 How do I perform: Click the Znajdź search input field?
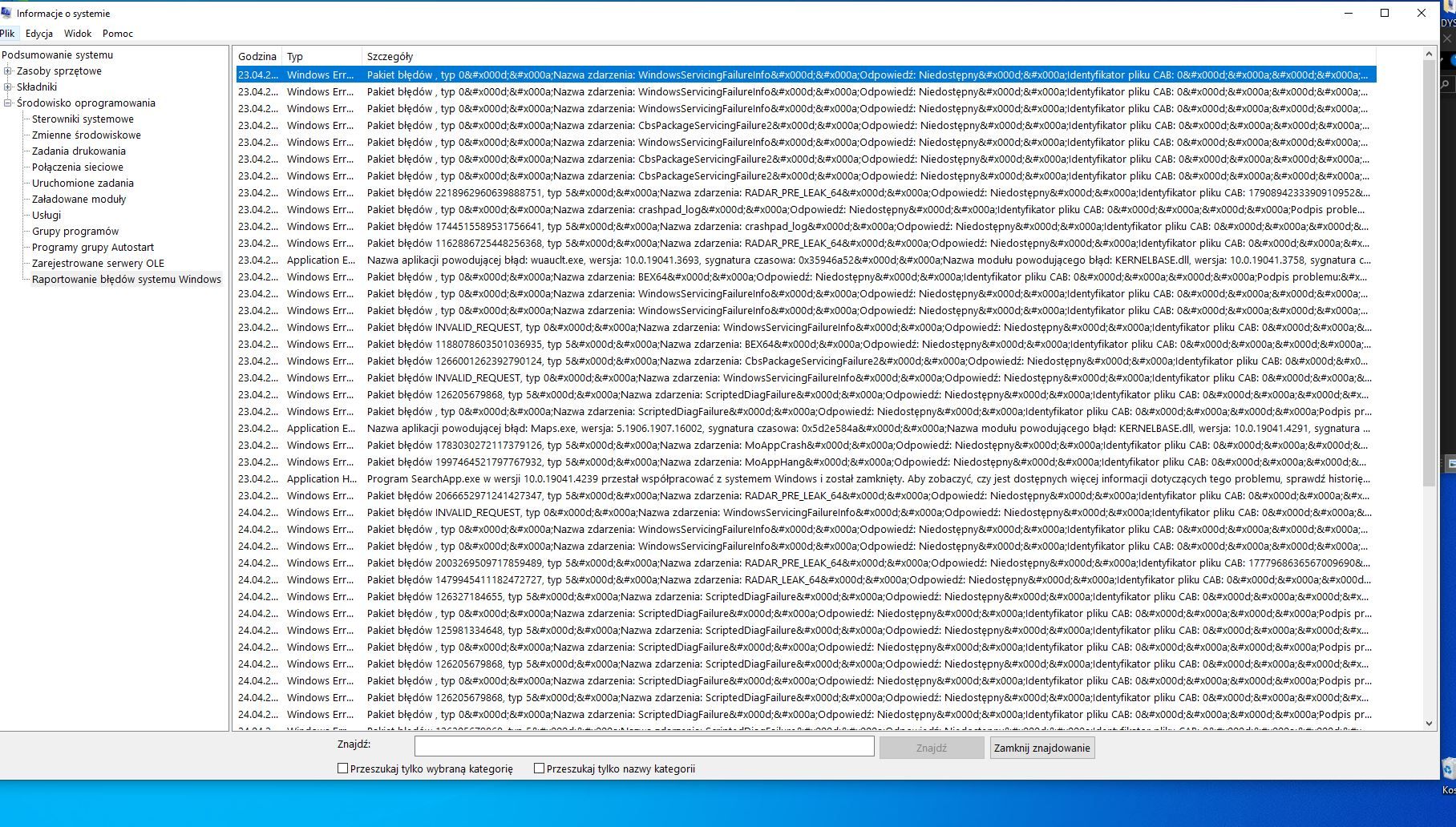[x=644, y=747]
